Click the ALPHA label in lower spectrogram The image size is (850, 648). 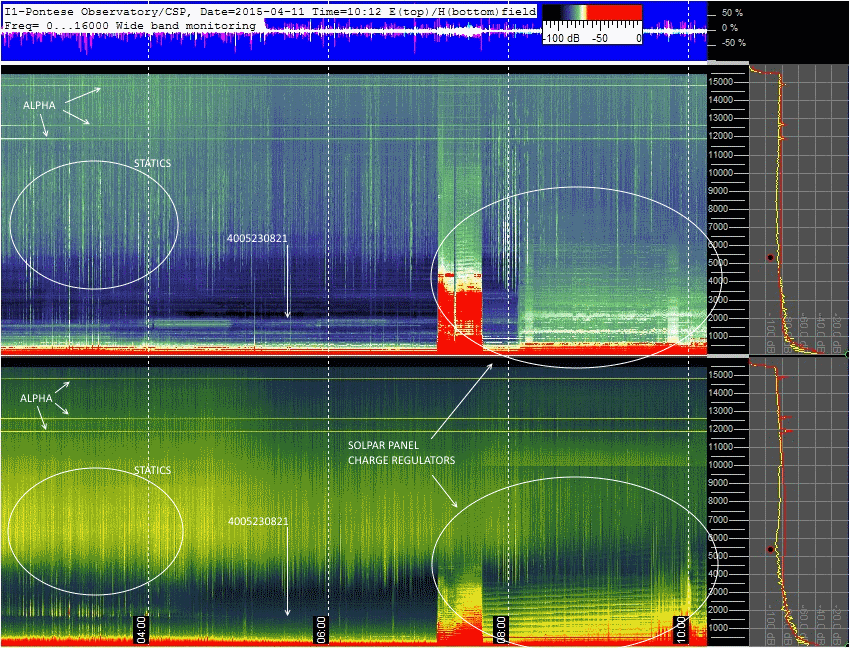click(x=36, y=397)
